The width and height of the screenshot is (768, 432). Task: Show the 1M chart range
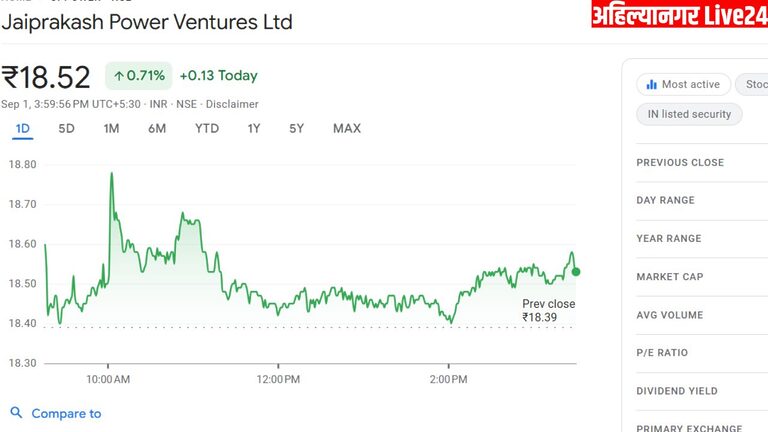pos(111,128)
